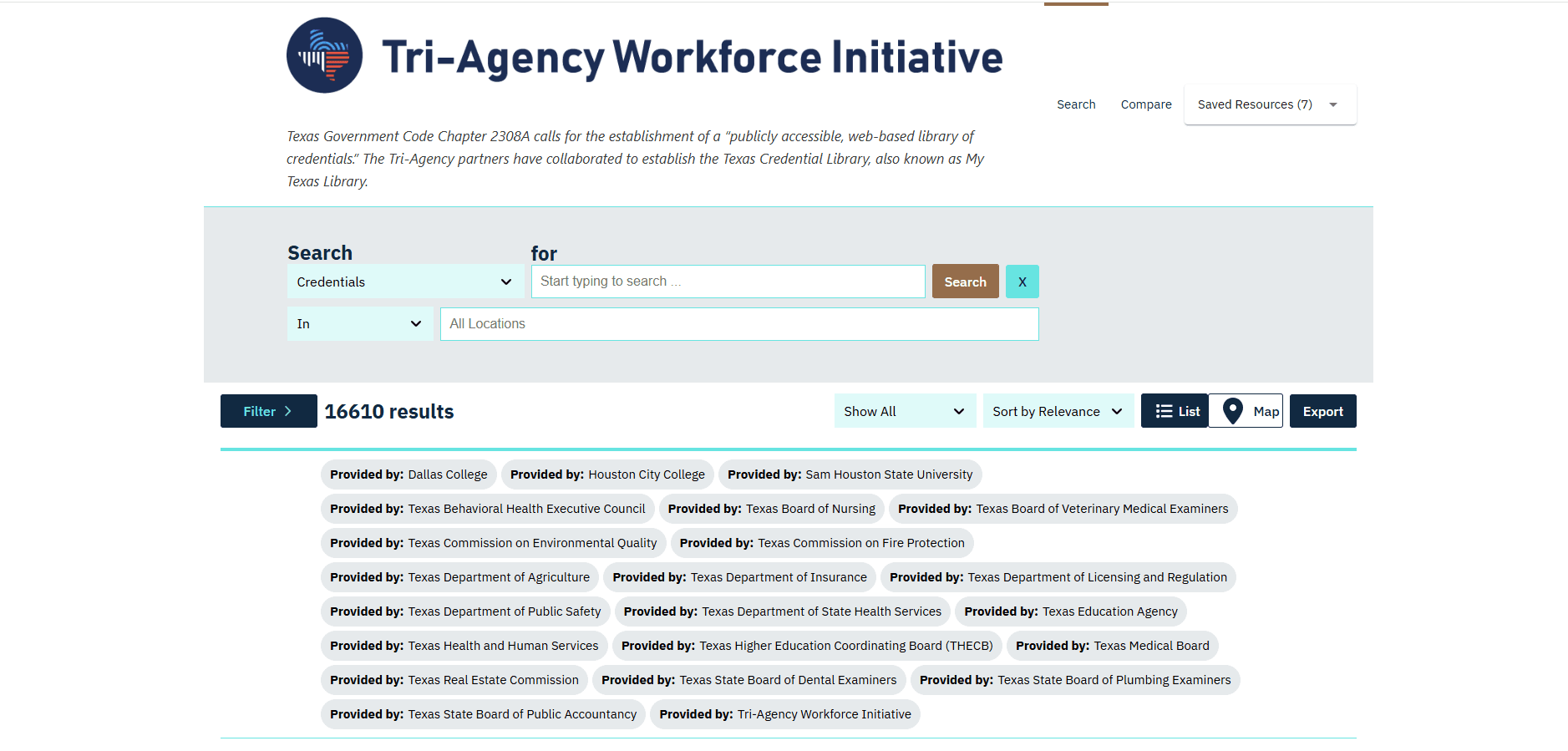Open the Search nav item
The height and width of the screenshot is (751, 1568).
pyautogui.click(x=1075, y=104)
